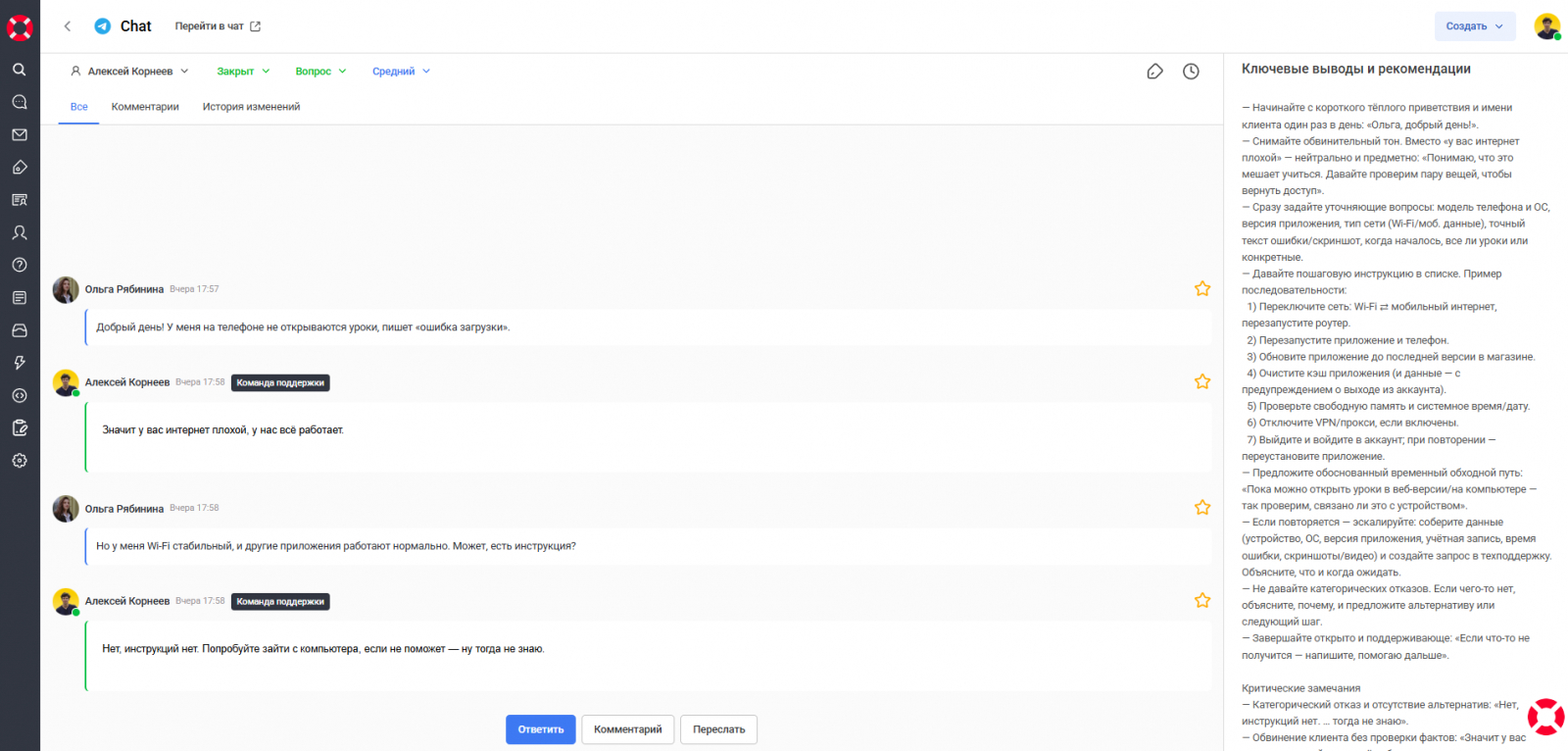The width and height of the screenshot is (1568, 751).
Task: Open the settings gear in sidebar
Action: pos(20,461)
